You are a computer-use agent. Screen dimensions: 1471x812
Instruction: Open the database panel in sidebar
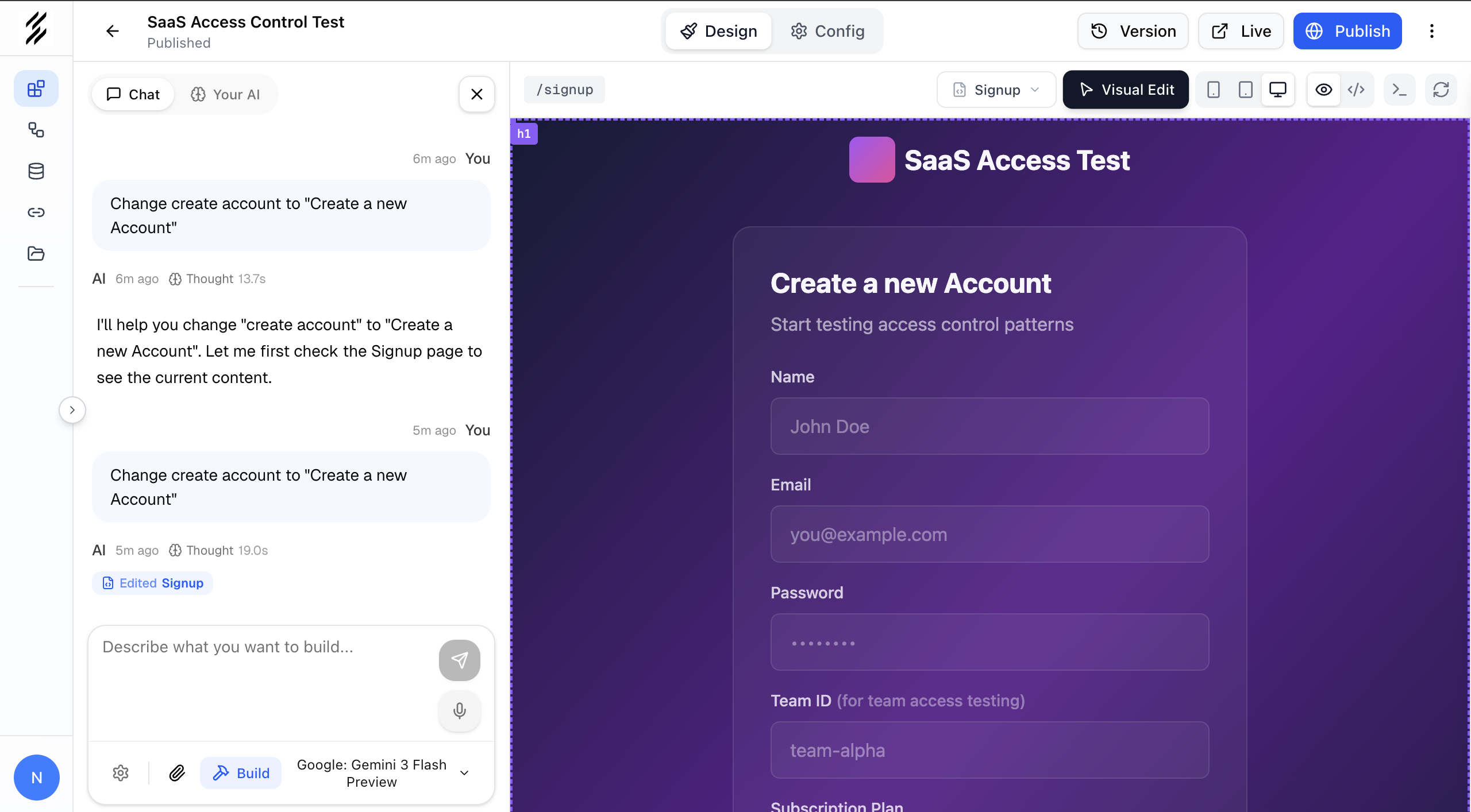coord(36,171)
